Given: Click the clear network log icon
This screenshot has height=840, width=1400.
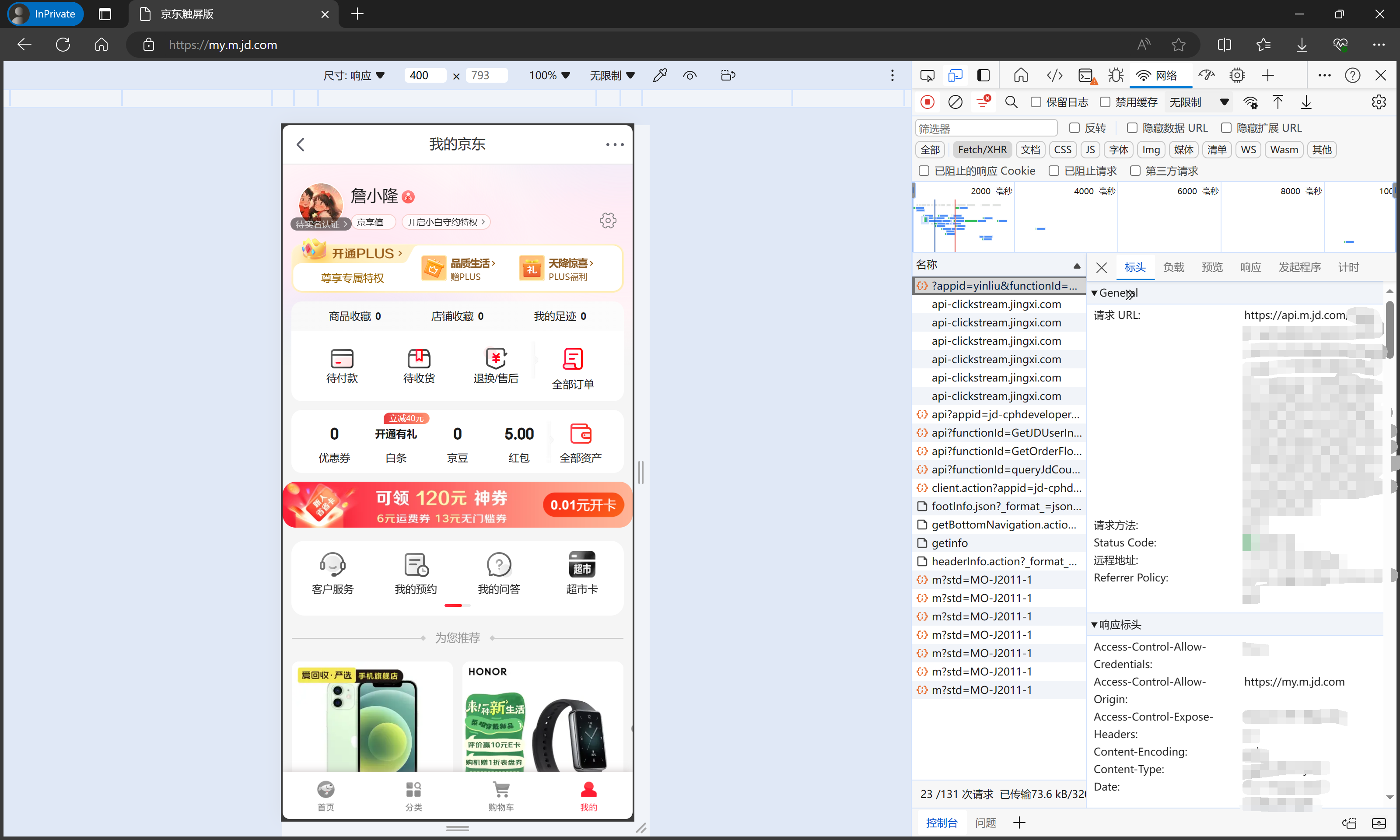Looking at the screenshot, I should (955, 102).
